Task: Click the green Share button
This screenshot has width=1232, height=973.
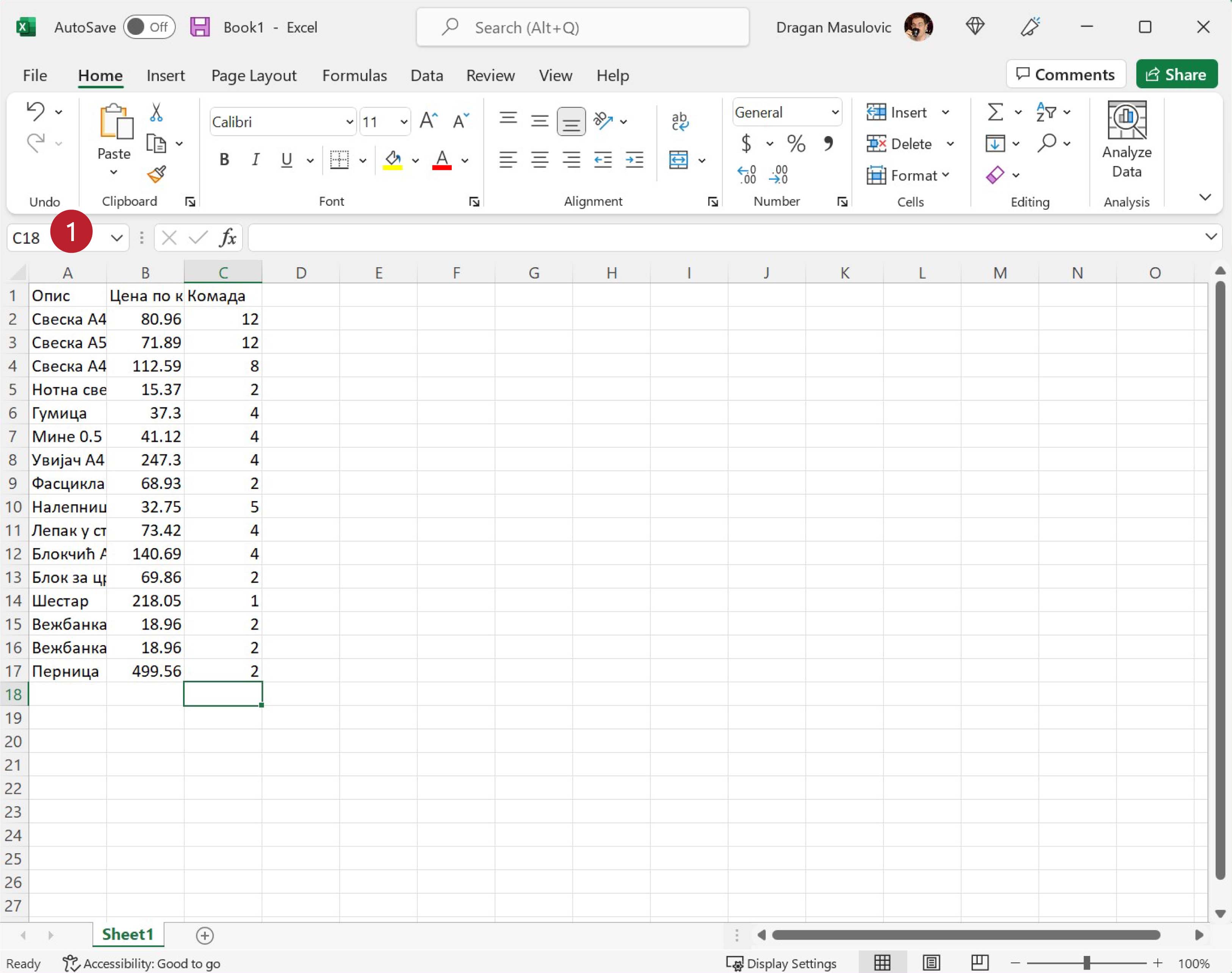Action: pyautogui.click(x=1176, y=75)
